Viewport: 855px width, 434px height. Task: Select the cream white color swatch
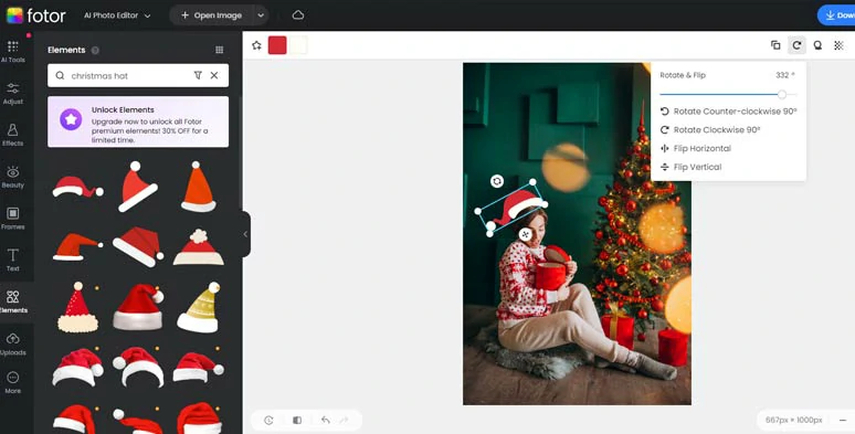pos(298,45)
